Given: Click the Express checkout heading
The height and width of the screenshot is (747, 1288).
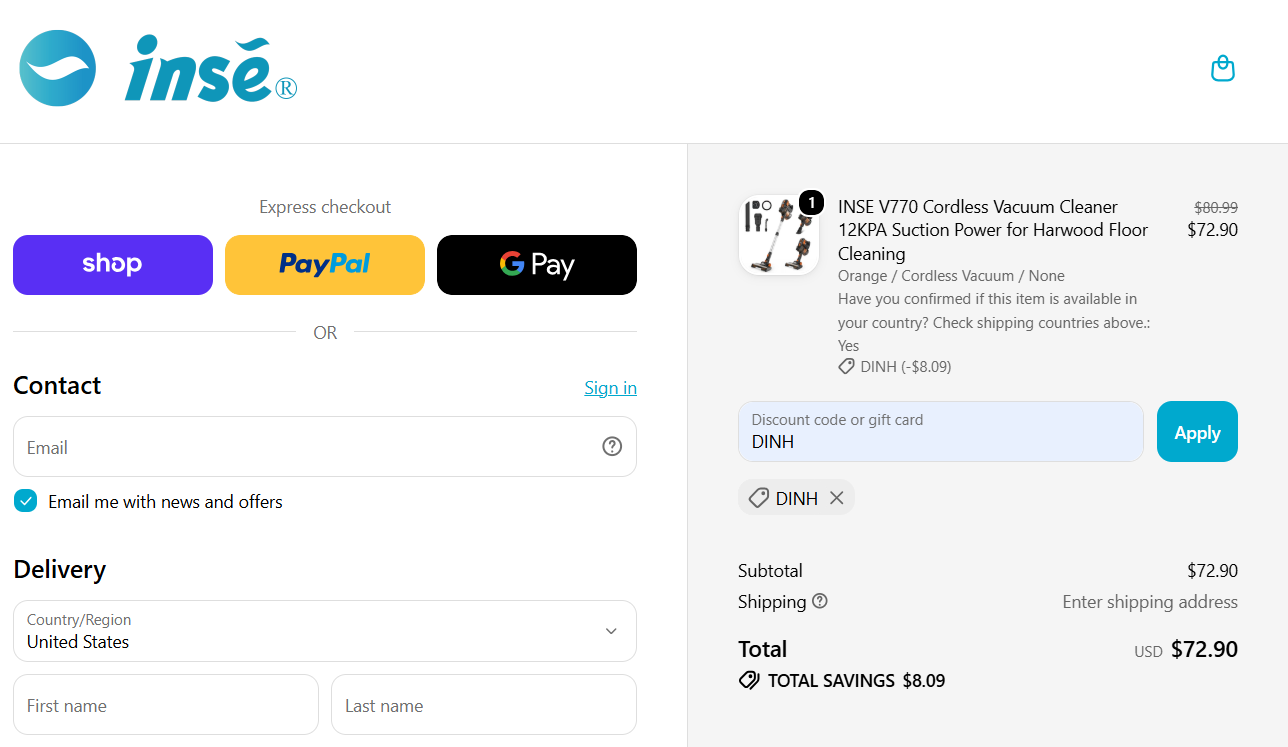Looking at the screenshot, I should (325, 207).
